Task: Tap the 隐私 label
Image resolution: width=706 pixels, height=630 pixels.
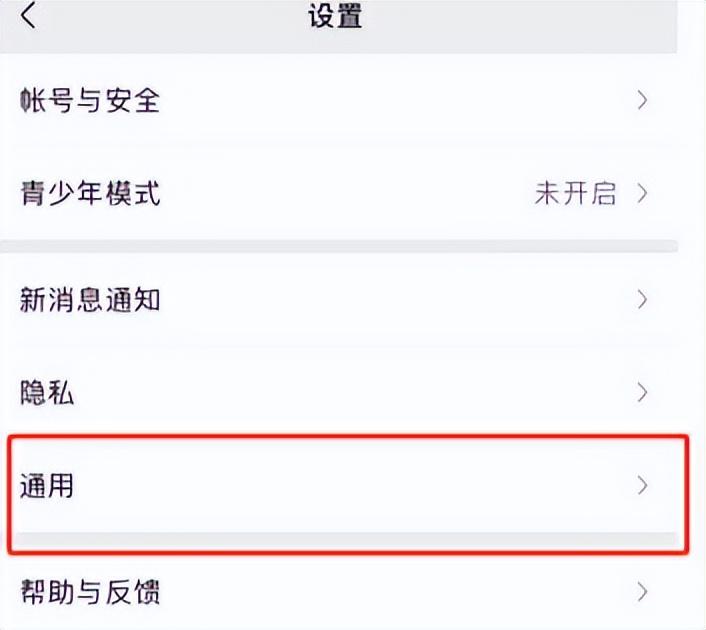Action: pos(47,393)
